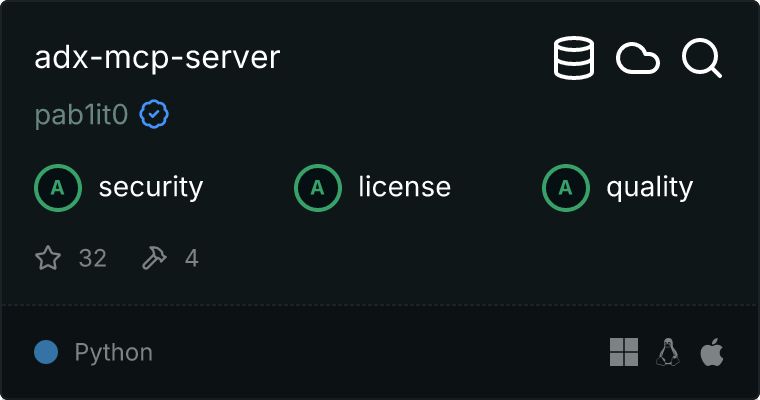The width and height of the screenshot is (760, 400).
Task: Click the green A license grade badge
Action: click(318, 187)
